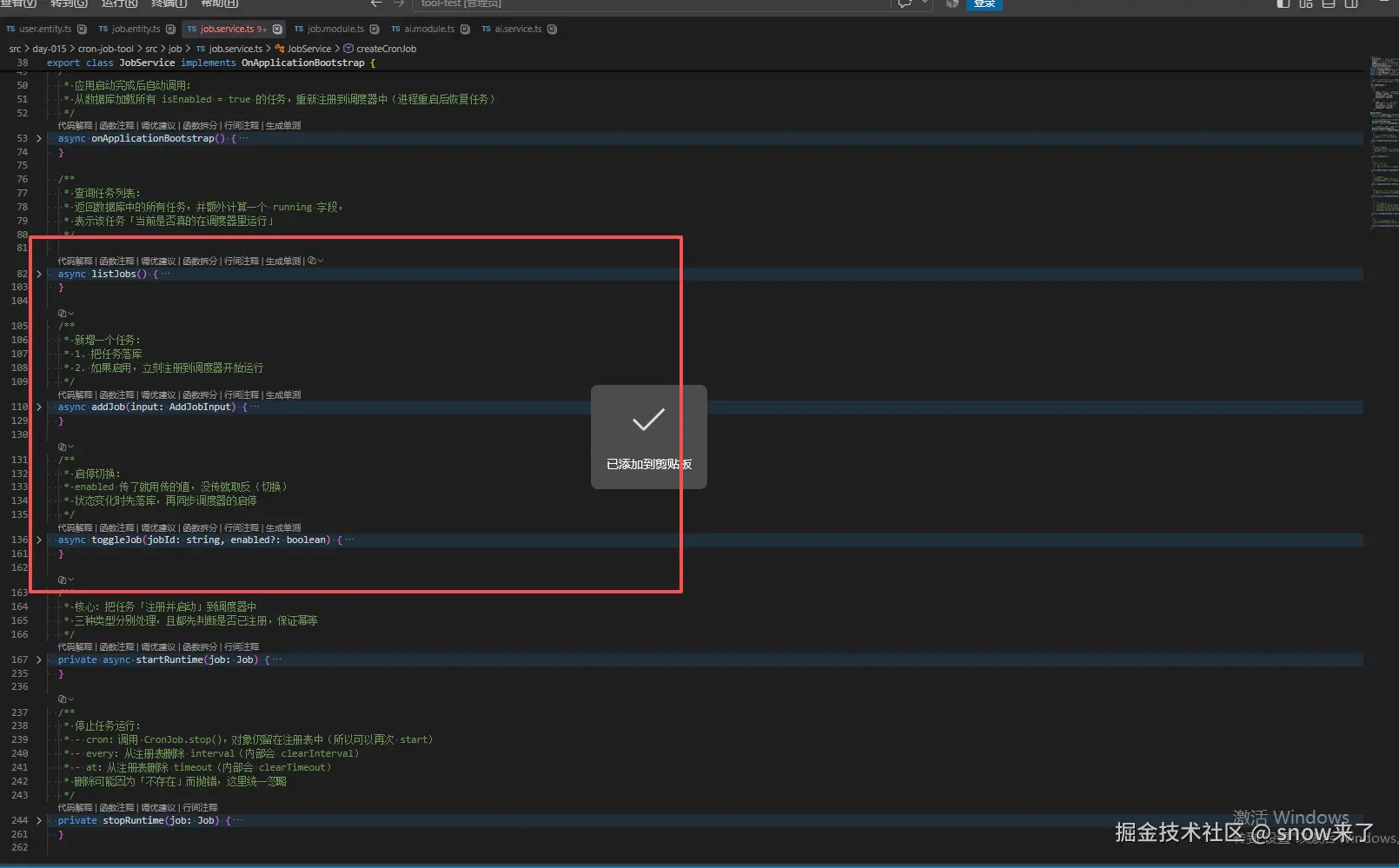Click 行间注释 above stopRuntime

point(200,807)
